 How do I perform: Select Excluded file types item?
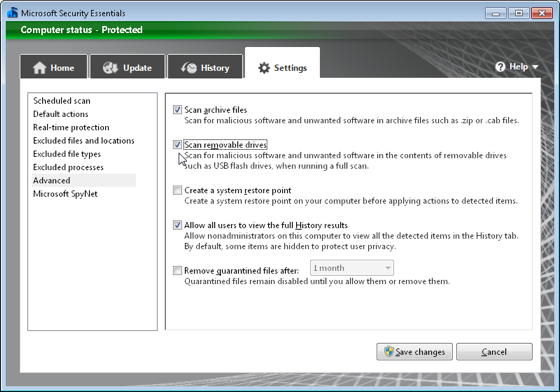tap(67, 154)
